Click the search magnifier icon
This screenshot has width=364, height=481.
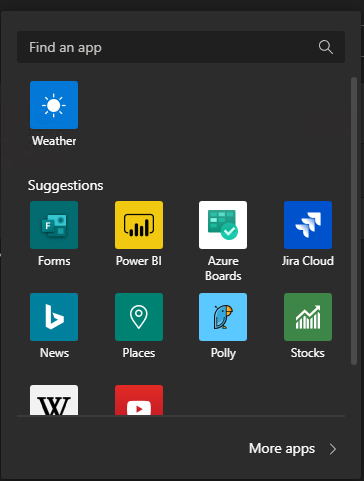pos(326,47)
